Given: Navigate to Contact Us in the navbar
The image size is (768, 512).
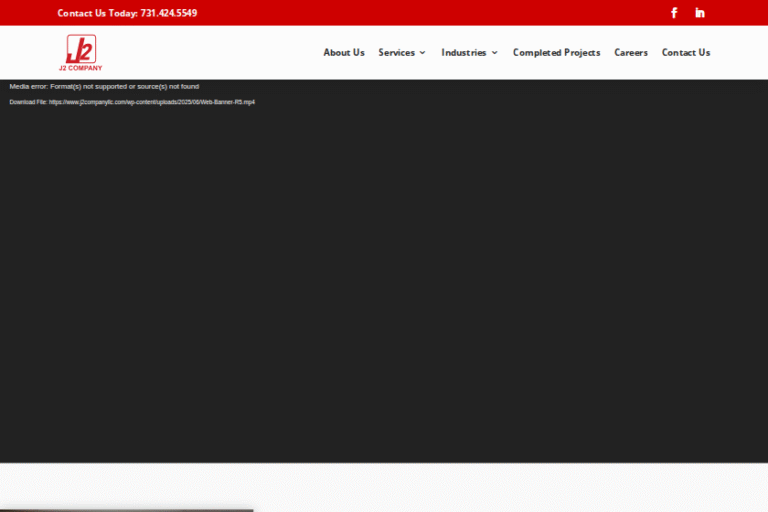Looking at the screenshot, I should click(x=685, y=53).
